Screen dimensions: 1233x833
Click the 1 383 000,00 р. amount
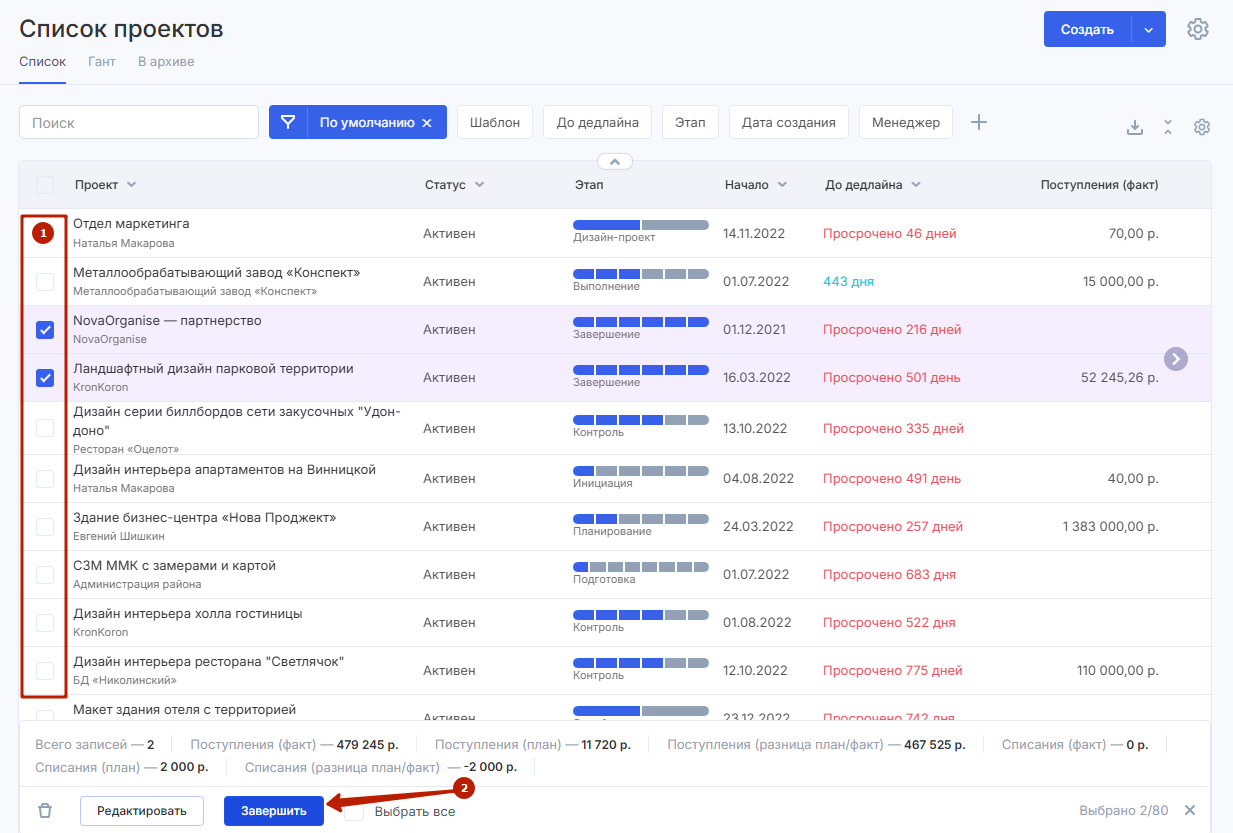(1110, 527)
